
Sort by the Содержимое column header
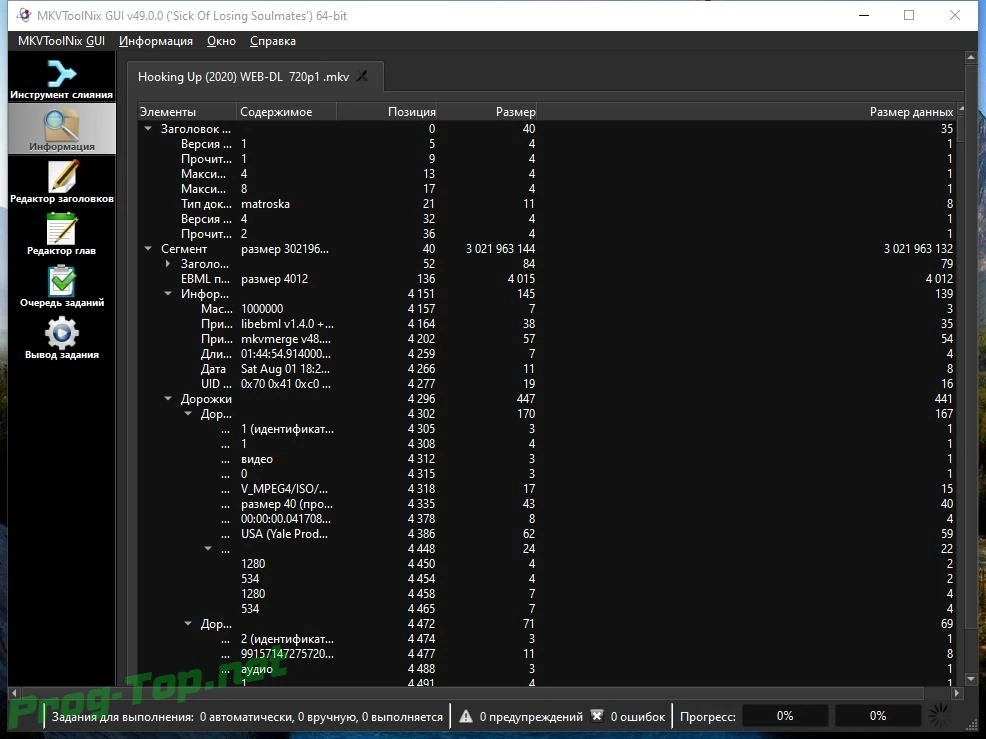[287, 112]
